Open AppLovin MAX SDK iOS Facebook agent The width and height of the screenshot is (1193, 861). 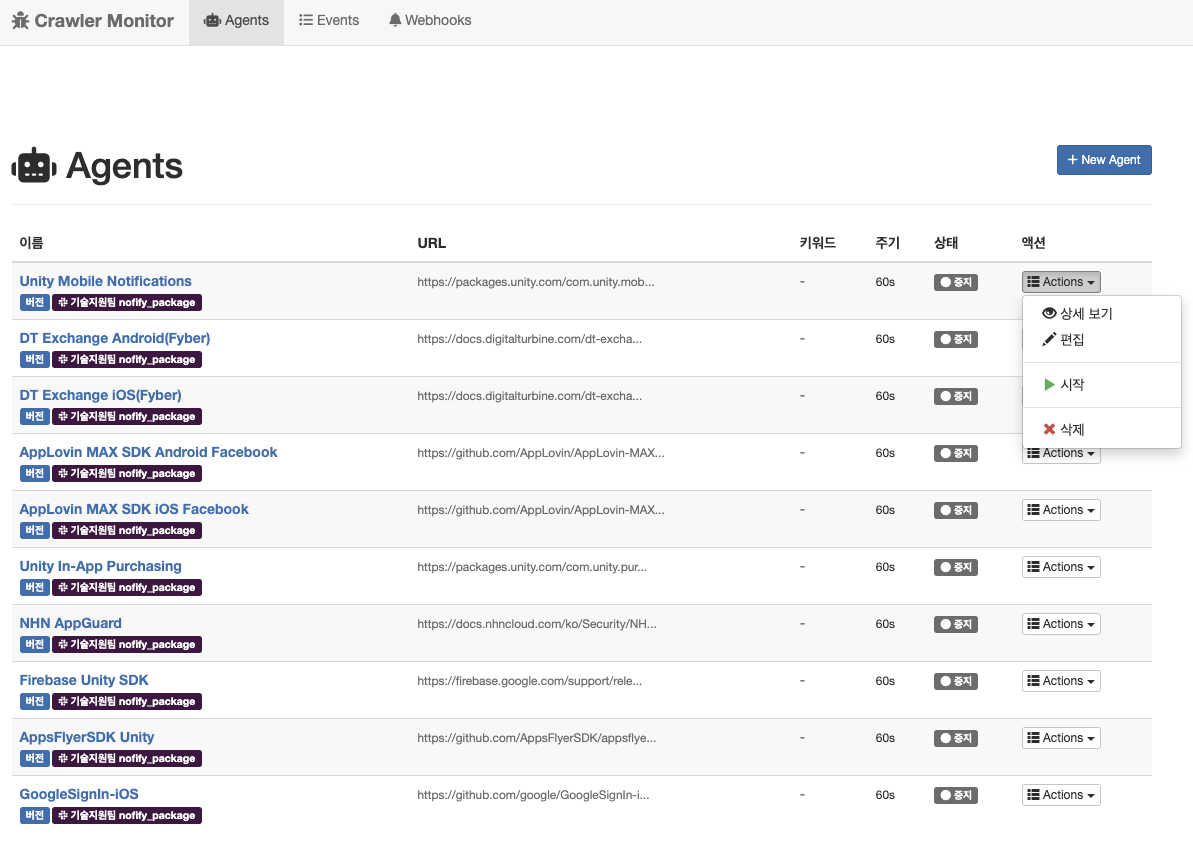pos(134,510)
